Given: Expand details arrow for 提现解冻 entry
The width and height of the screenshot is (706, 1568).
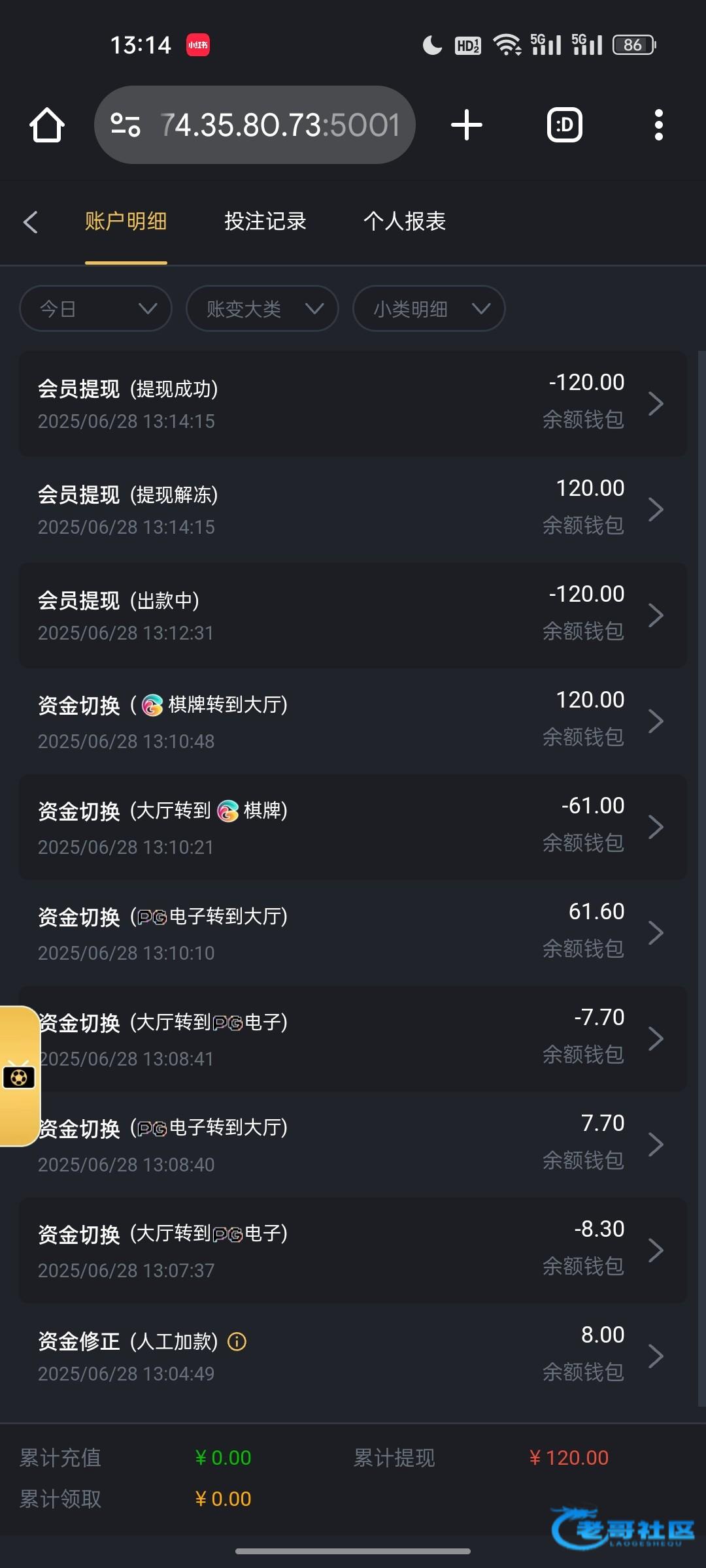Looking at the screenshot, I should coord(656,510).
